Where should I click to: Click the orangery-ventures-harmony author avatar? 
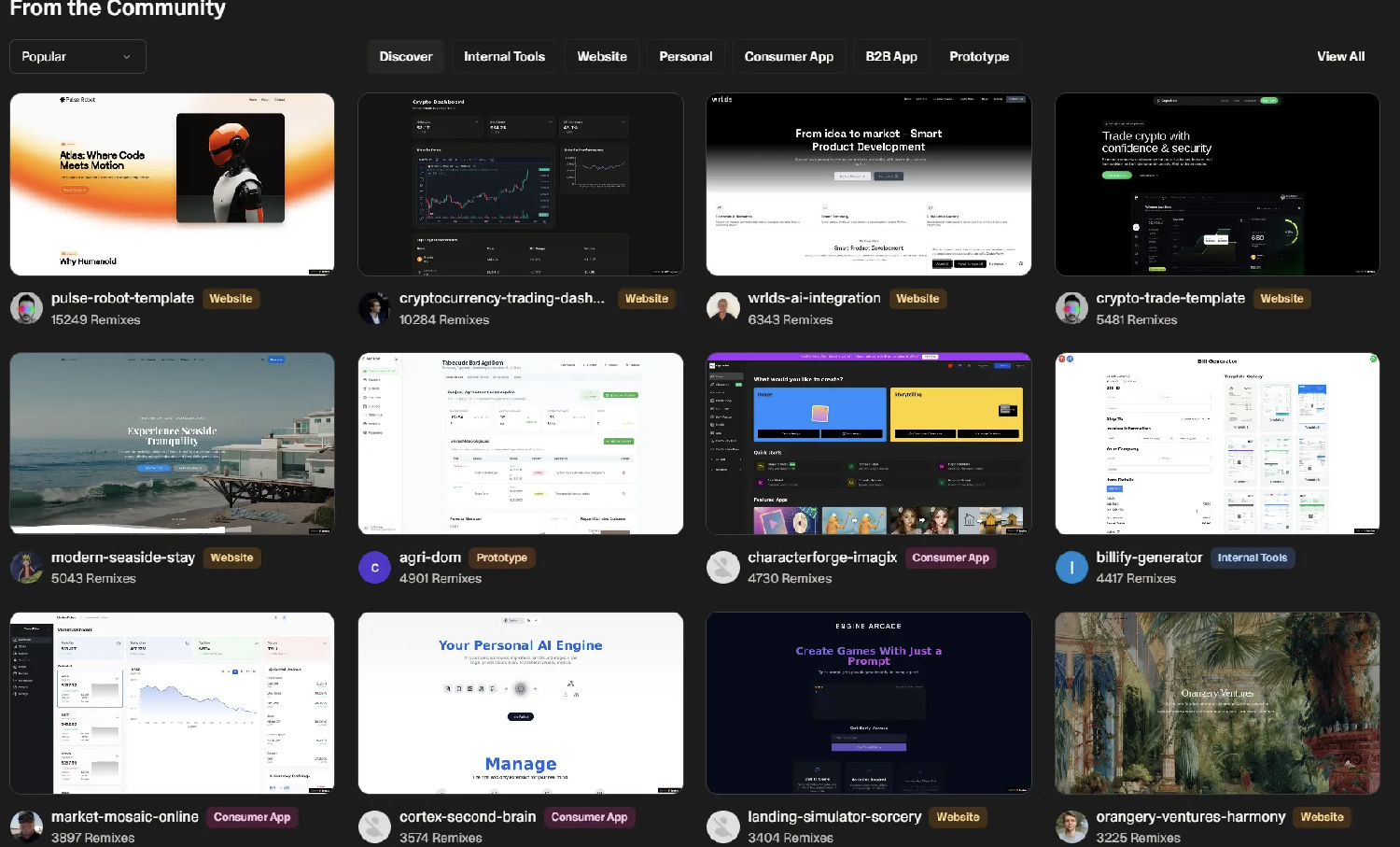coord(1071,826)
